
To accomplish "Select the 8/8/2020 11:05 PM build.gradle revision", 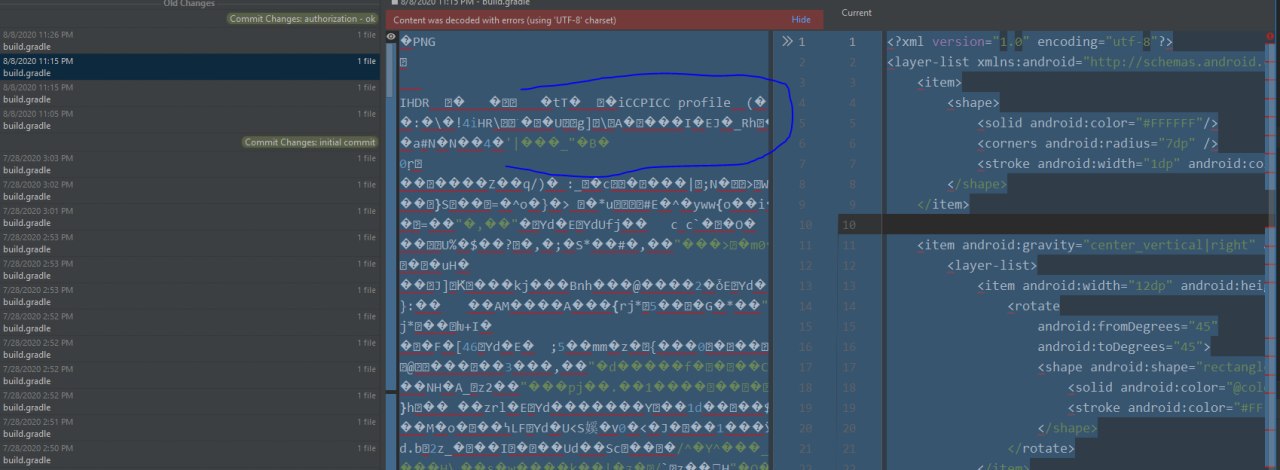I will click(x=190, y=120).
